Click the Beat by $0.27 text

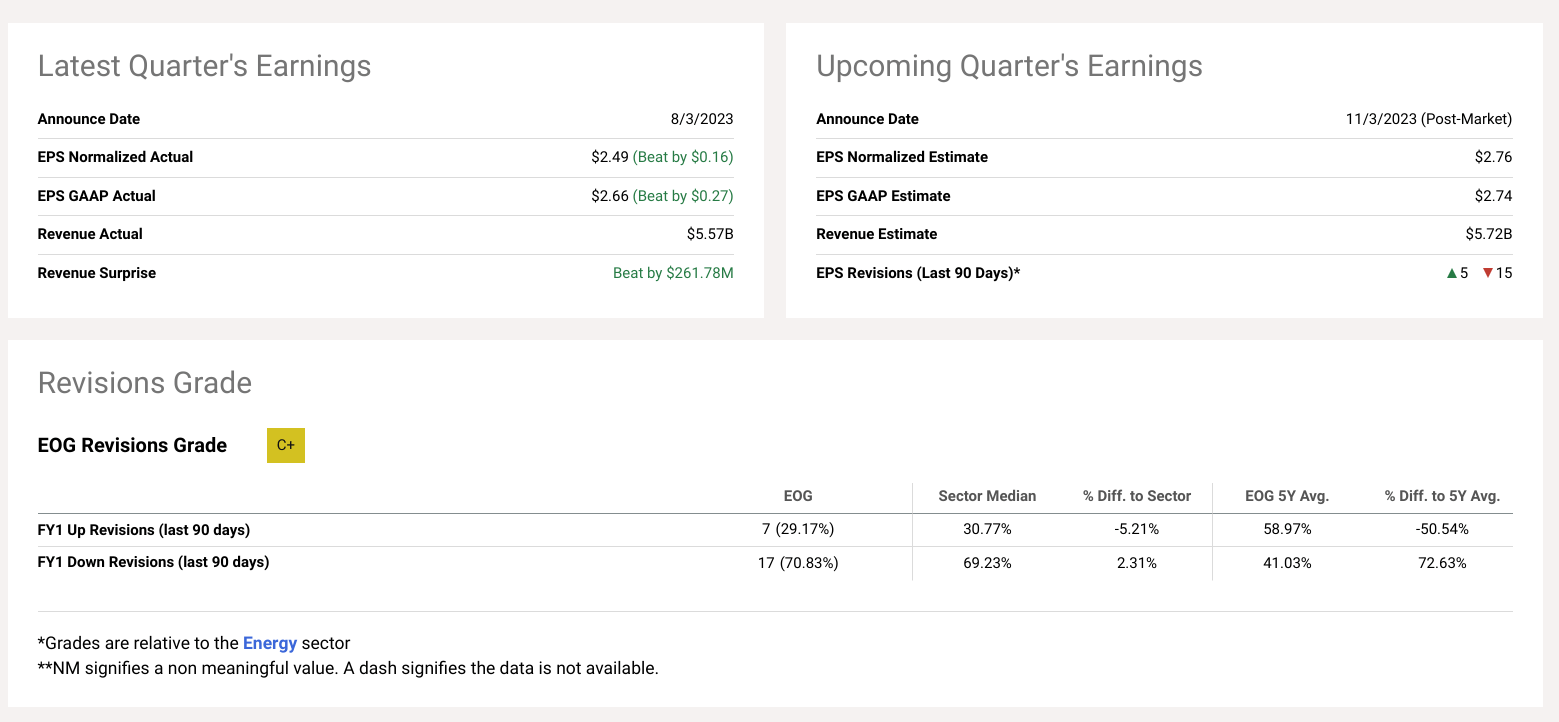coord(683,196)
